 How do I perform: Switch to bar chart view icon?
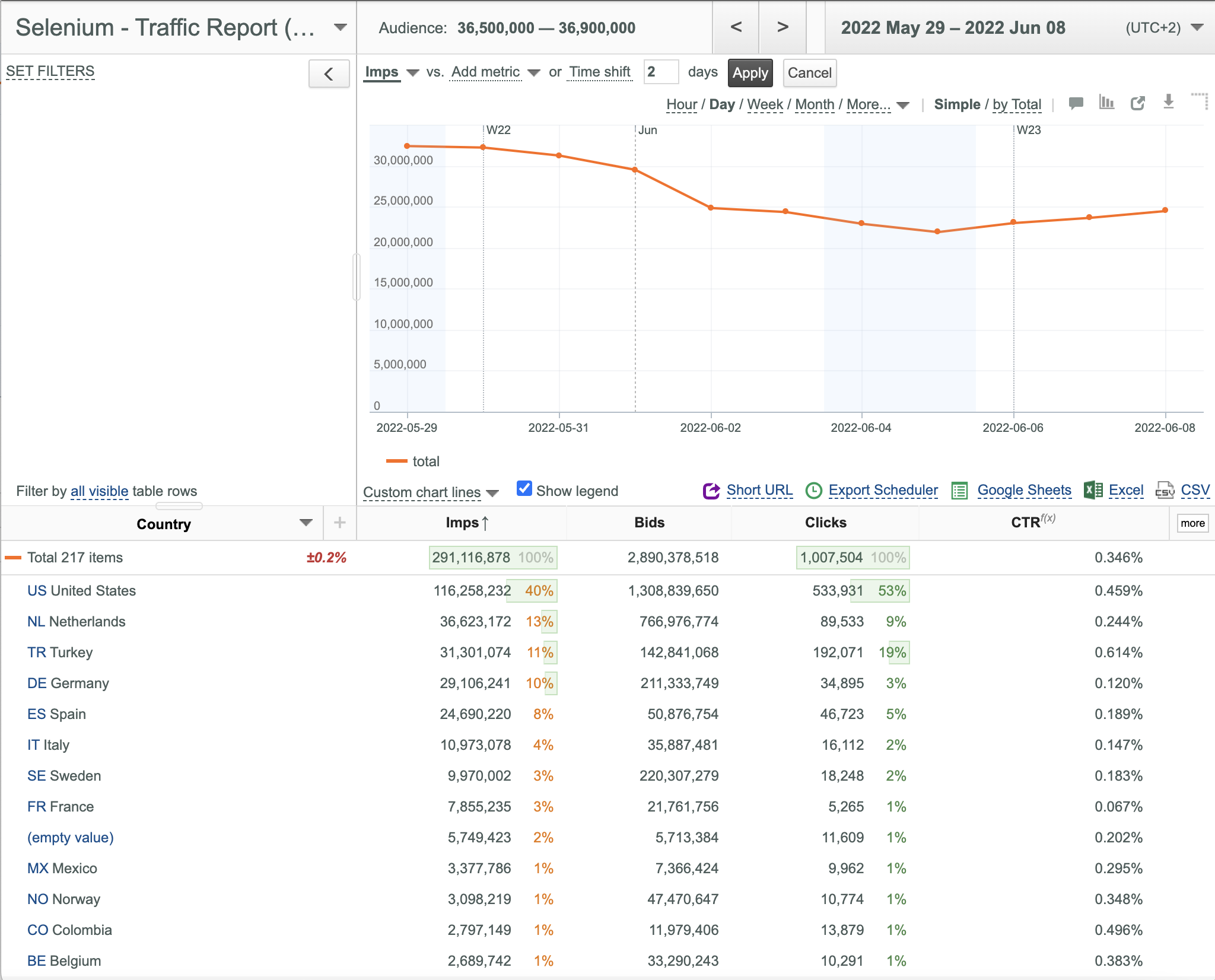[x=1106, y=103]
